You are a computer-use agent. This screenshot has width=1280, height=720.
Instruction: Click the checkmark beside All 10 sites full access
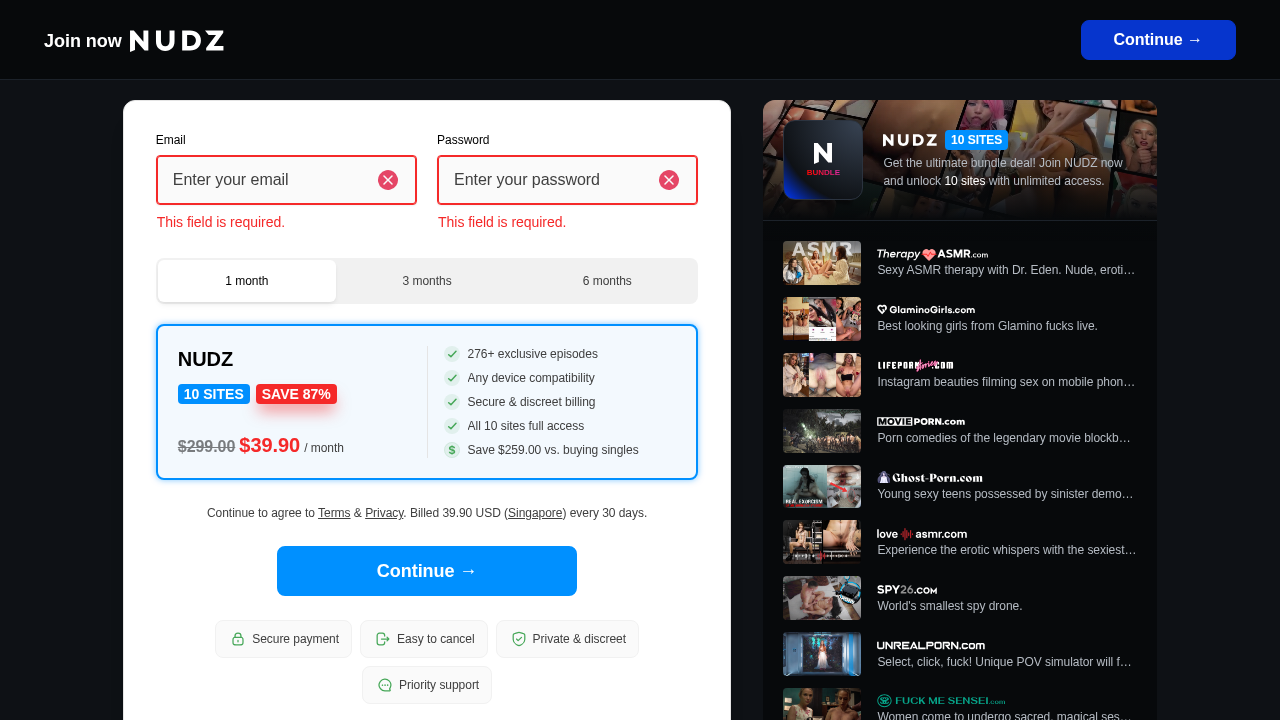[452, 426]
